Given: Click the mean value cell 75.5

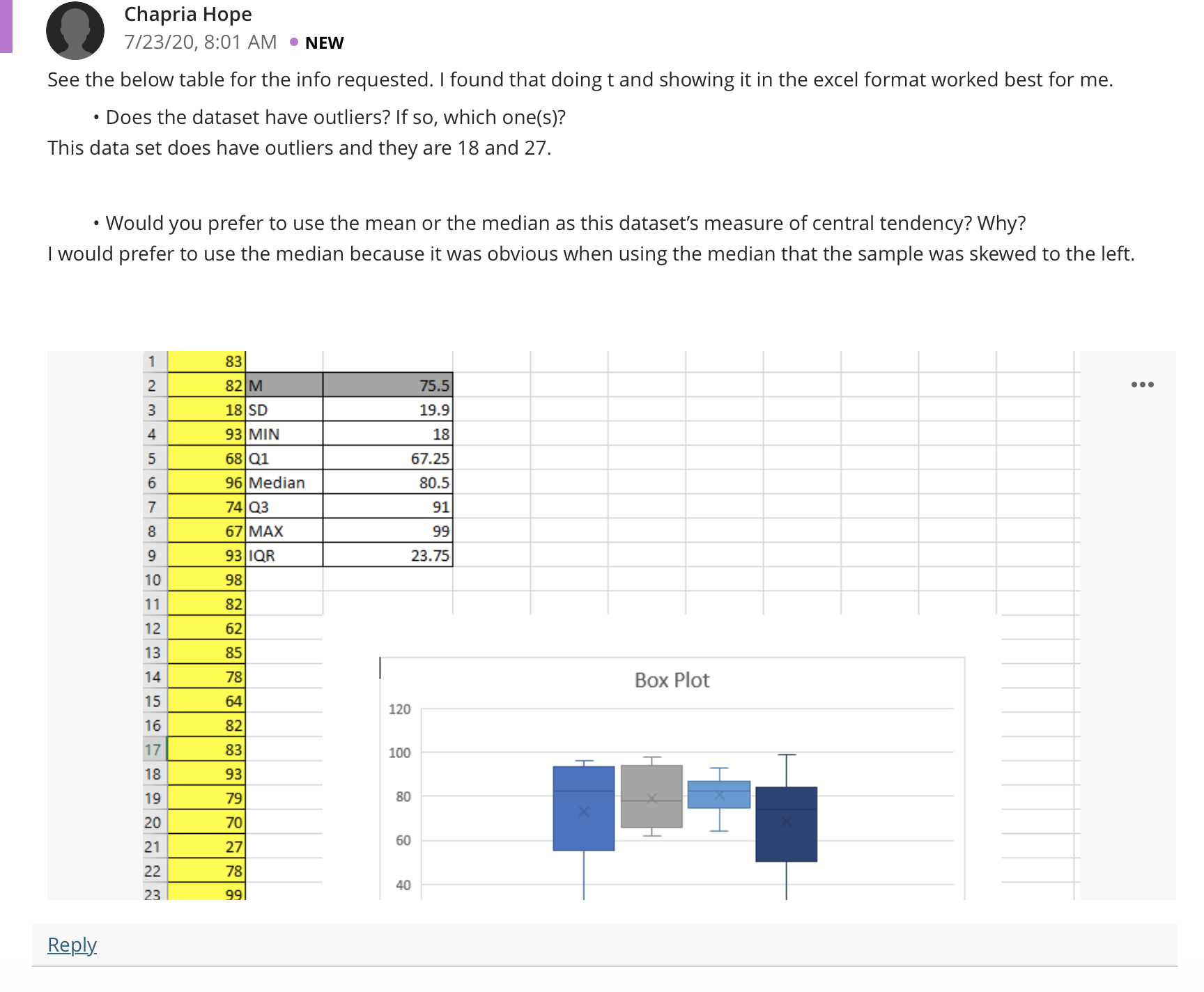Looking at the screenshot, I should click(388, 385).
